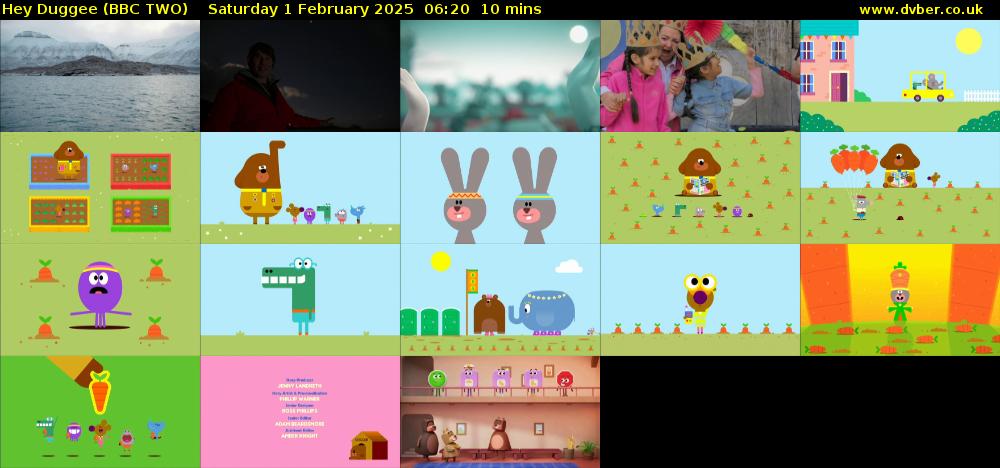The width and height of the screenshot is (1000, 468).
Task: Open the dark thumbnail of person in red jacket
Action: click(300, 76)
